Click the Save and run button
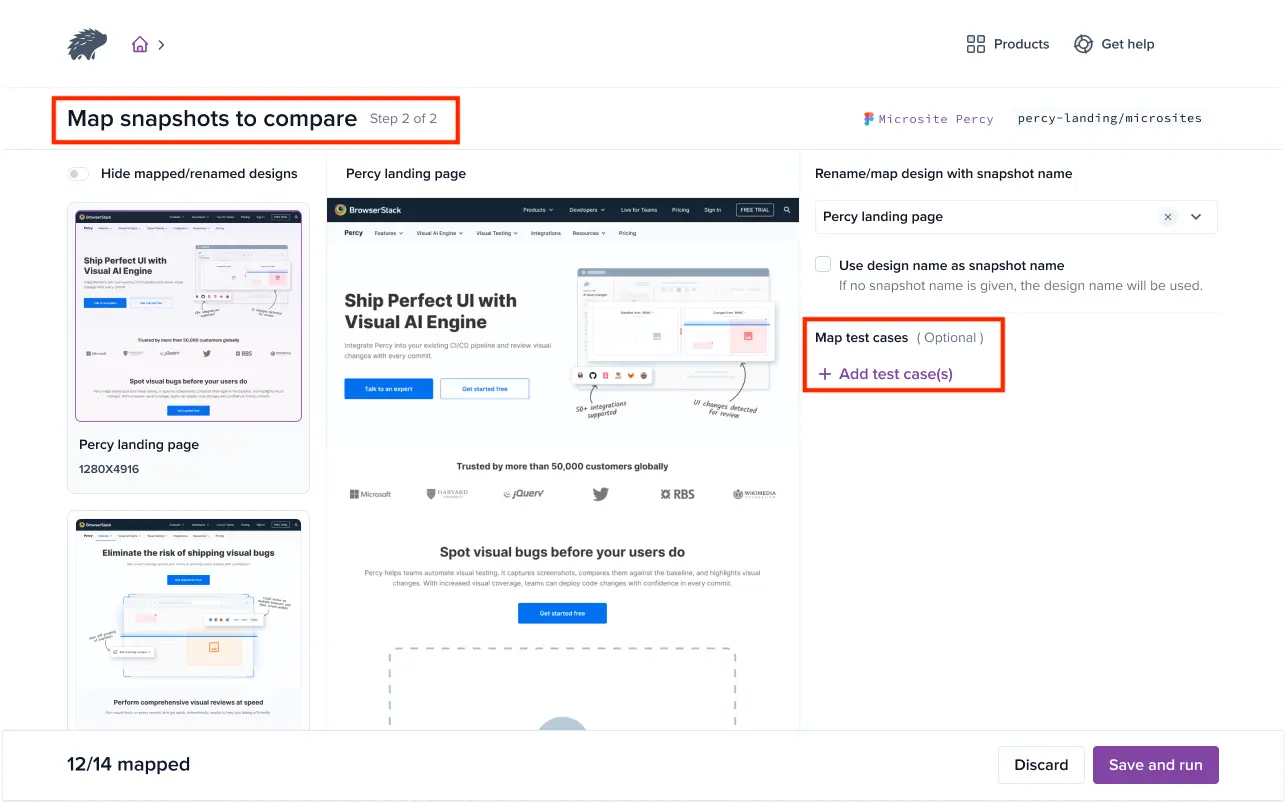 click(x=1155, y=765)
